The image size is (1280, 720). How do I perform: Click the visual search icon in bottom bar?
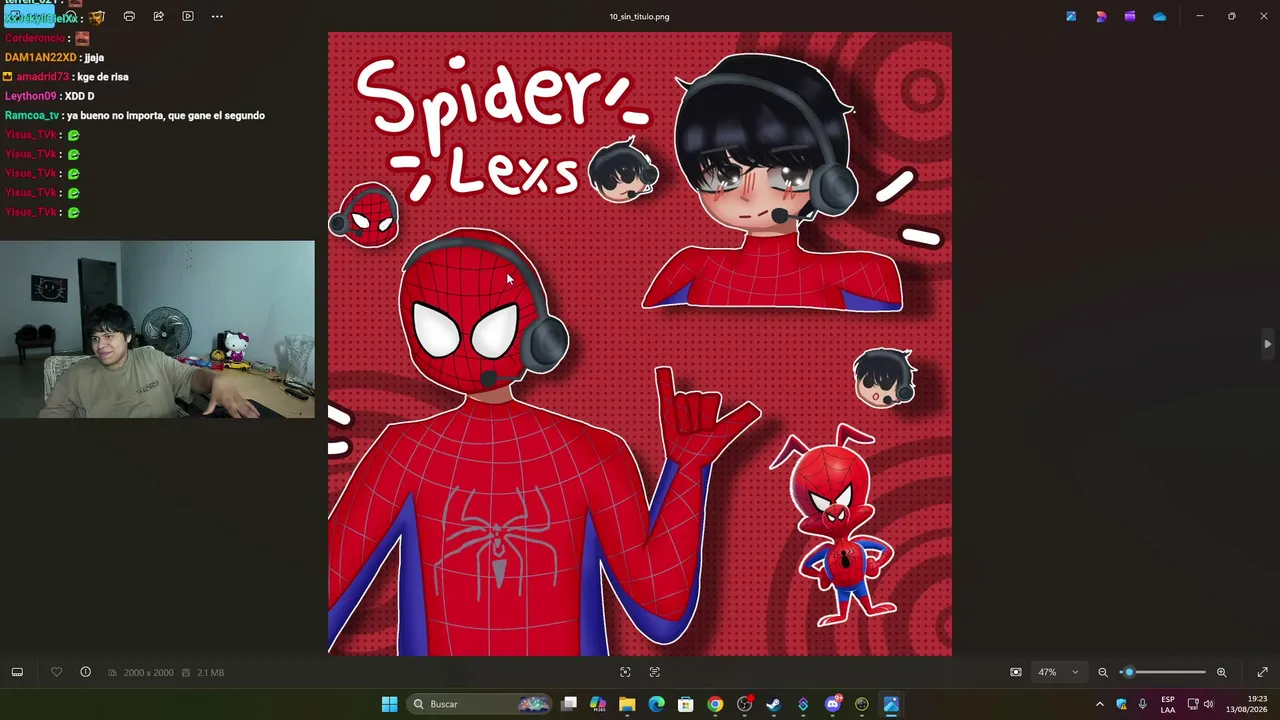[x=625, y=672]
